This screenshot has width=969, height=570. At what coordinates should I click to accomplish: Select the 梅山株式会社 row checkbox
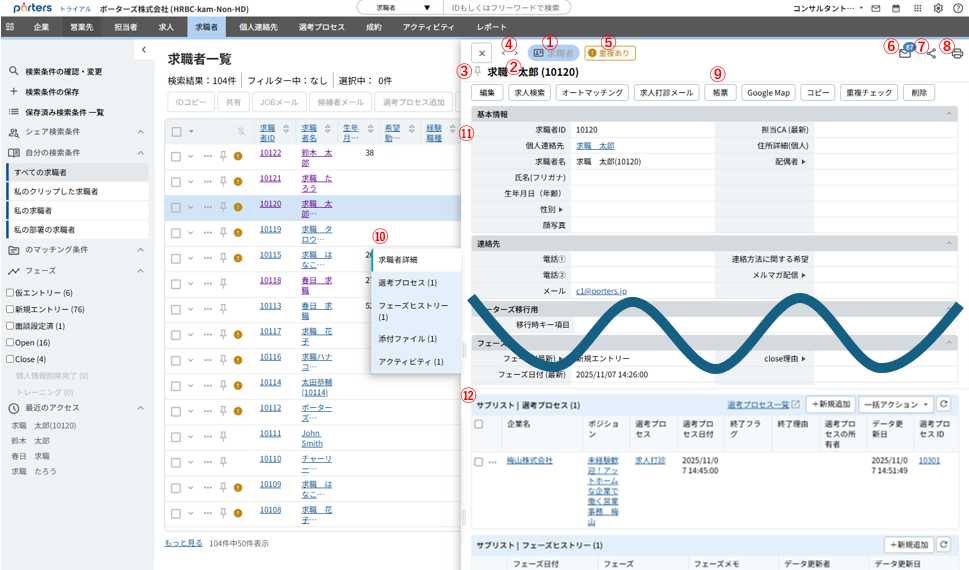(478, 461)
